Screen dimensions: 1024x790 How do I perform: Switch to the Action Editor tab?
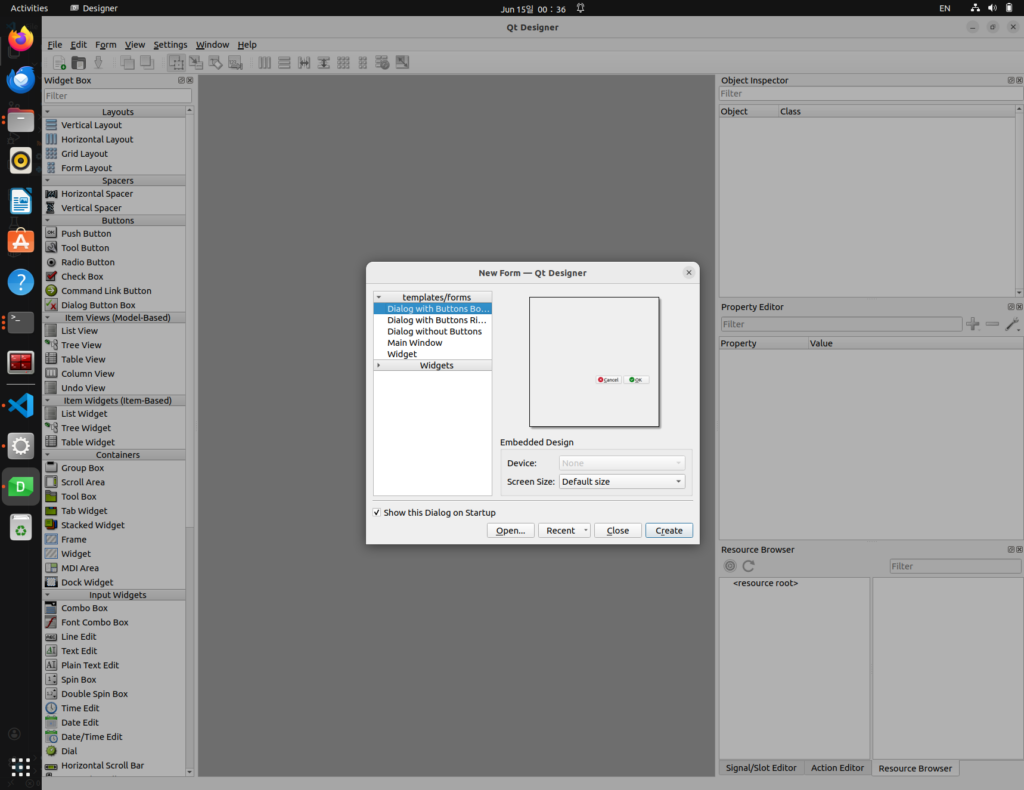pos(837,768)
